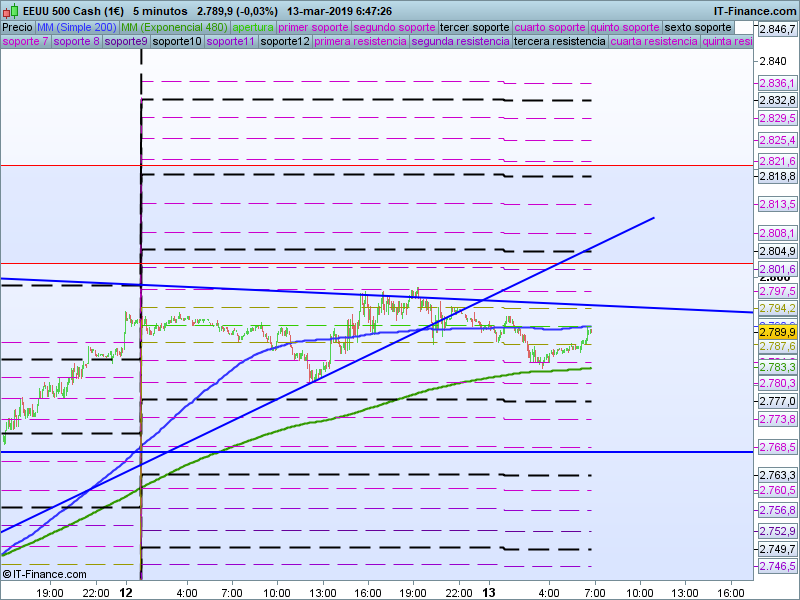Click the 2.813,5 price label
The height and width of the screenshot is (600, 800).
[777, 204]
